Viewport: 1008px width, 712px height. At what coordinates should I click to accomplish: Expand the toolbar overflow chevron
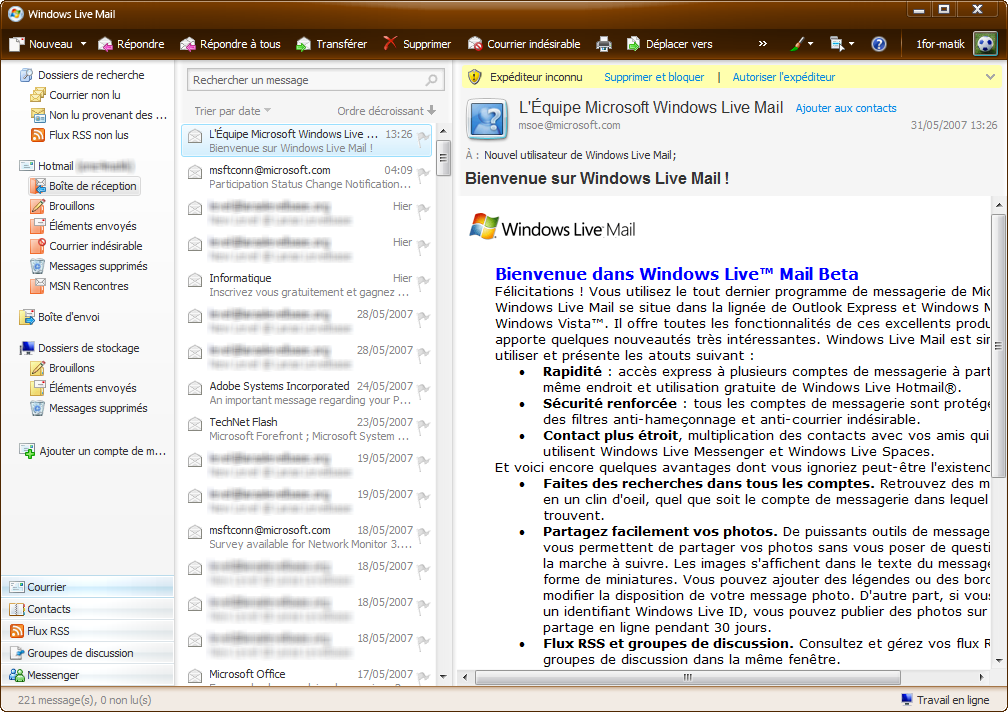[x=763, y=44]
